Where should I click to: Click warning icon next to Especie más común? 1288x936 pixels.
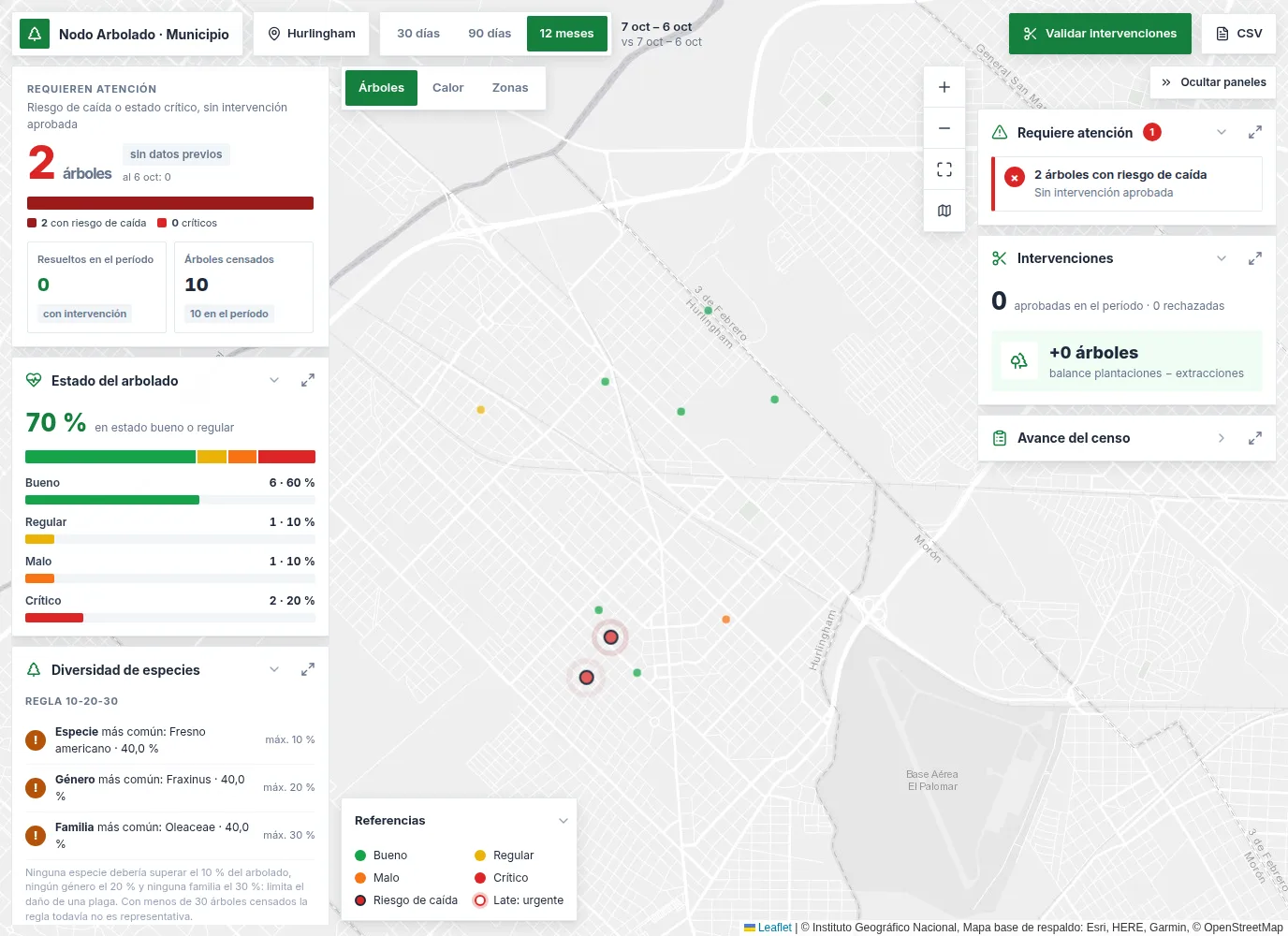point(36,740)
